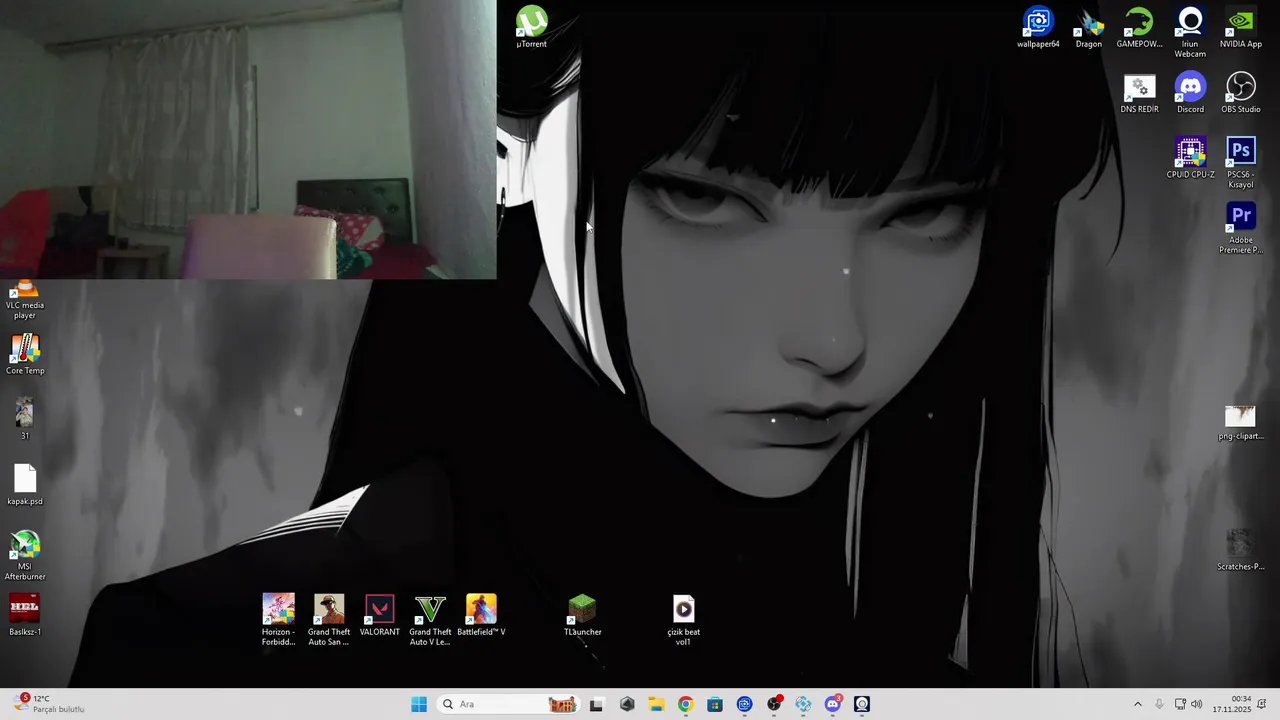Open the µTorrent desktop shortcut
The height and width of the screenshot is (720, 1280).
531,27
